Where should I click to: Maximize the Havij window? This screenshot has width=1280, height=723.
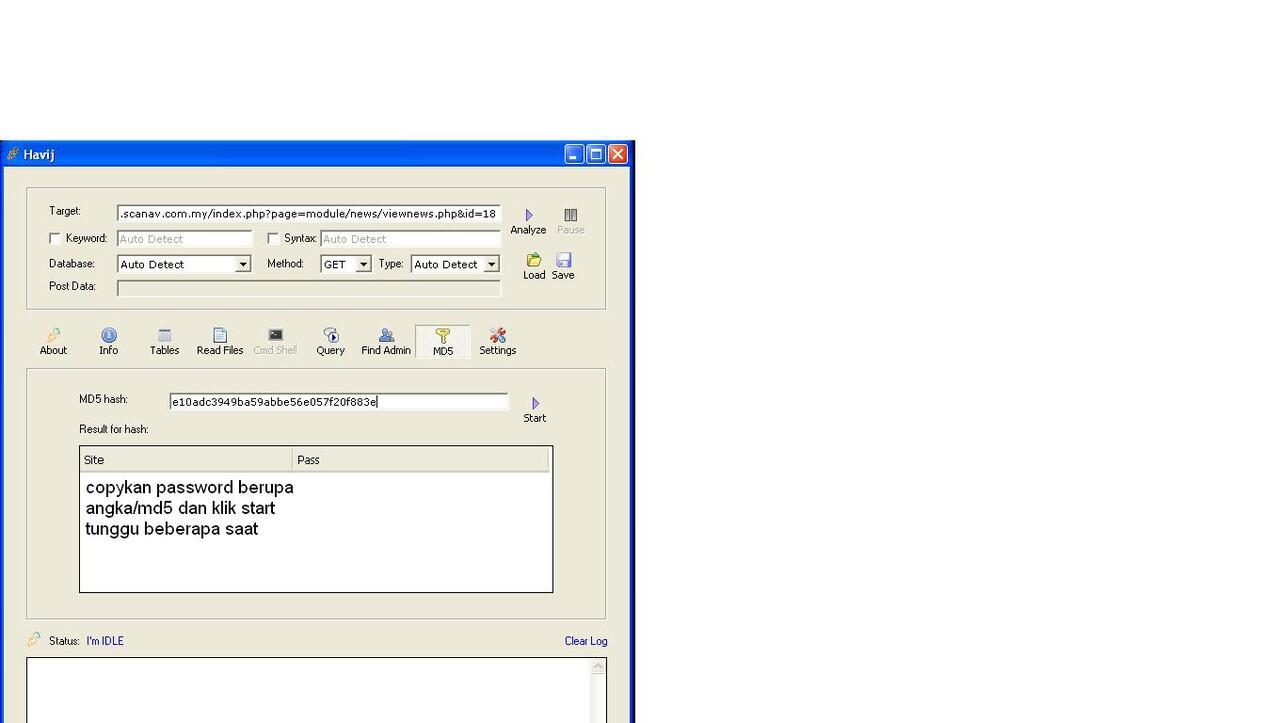[596, 154]
